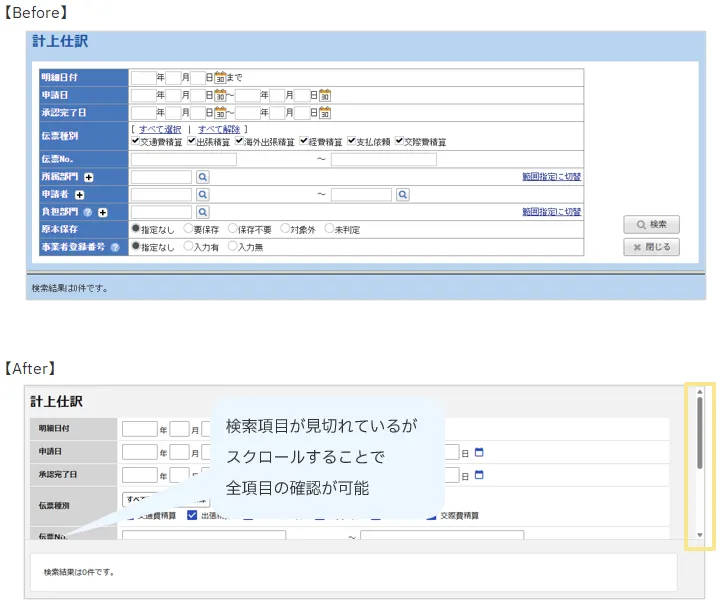The height and width of the screenshot is (605, 726).
Task: Select the 入力有 radio button
Action: pos(189,247)
